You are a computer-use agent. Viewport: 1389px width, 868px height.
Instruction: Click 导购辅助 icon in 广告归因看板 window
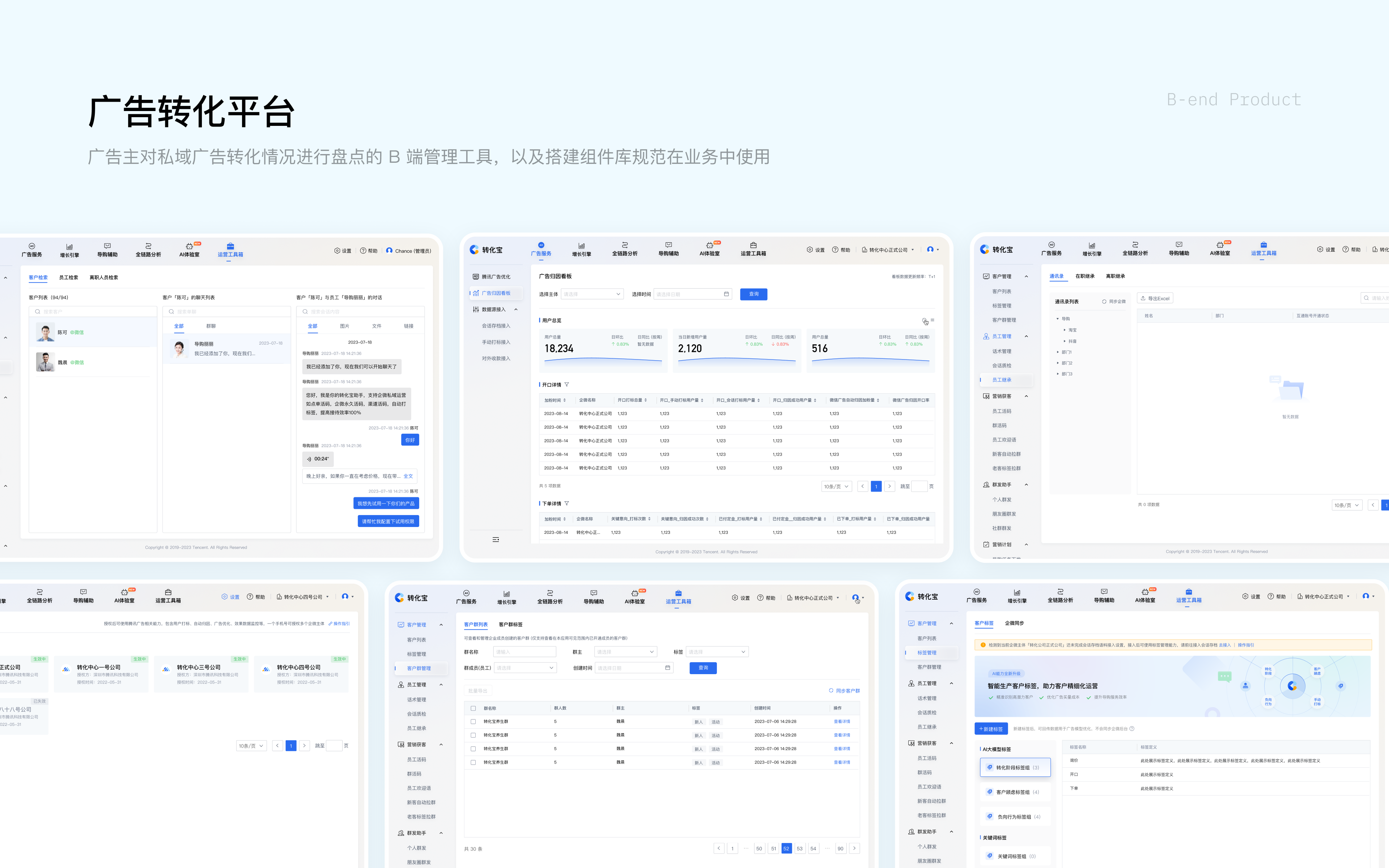(x=669, y=245)
